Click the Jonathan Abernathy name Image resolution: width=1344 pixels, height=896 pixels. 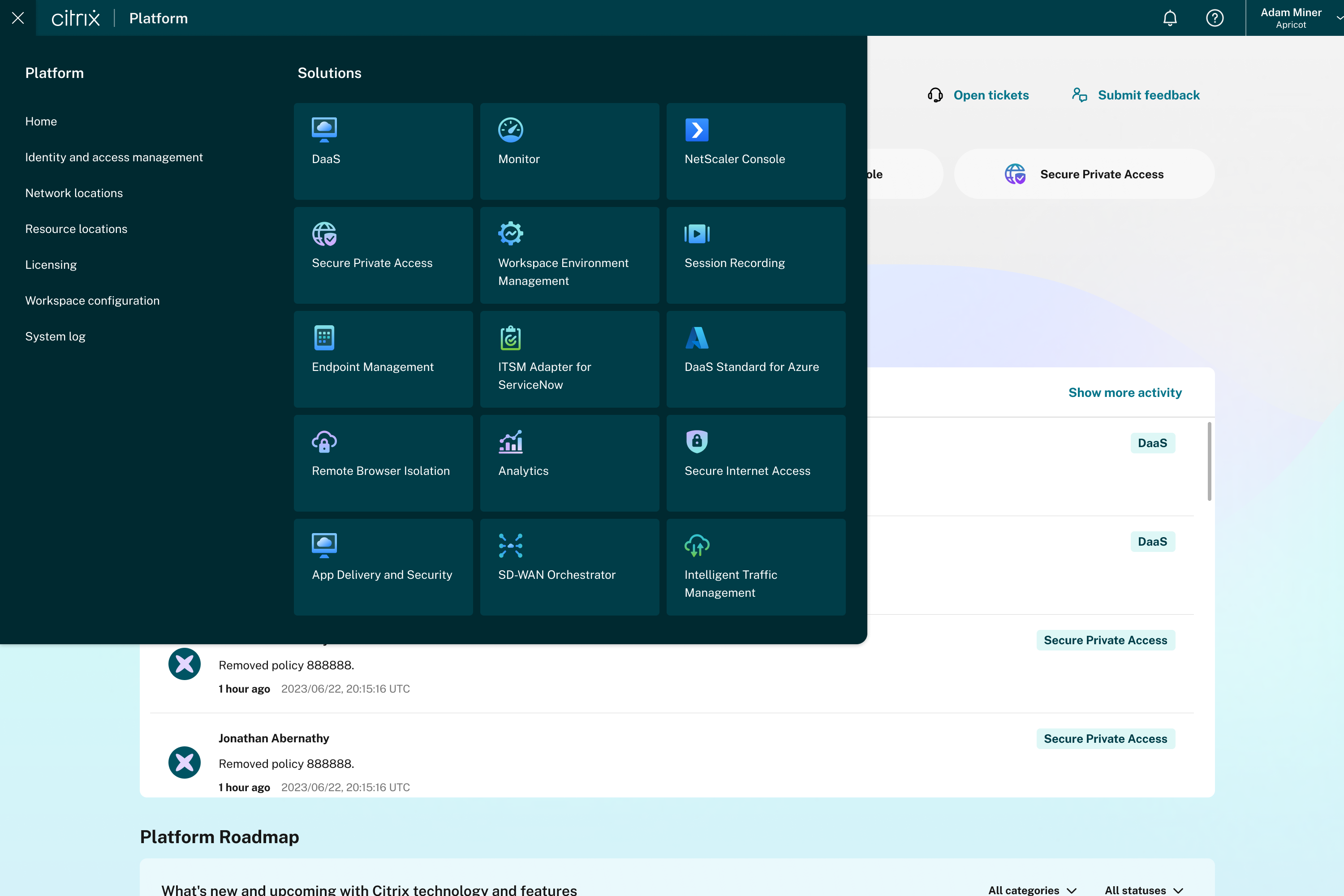(x=274, y=738)
